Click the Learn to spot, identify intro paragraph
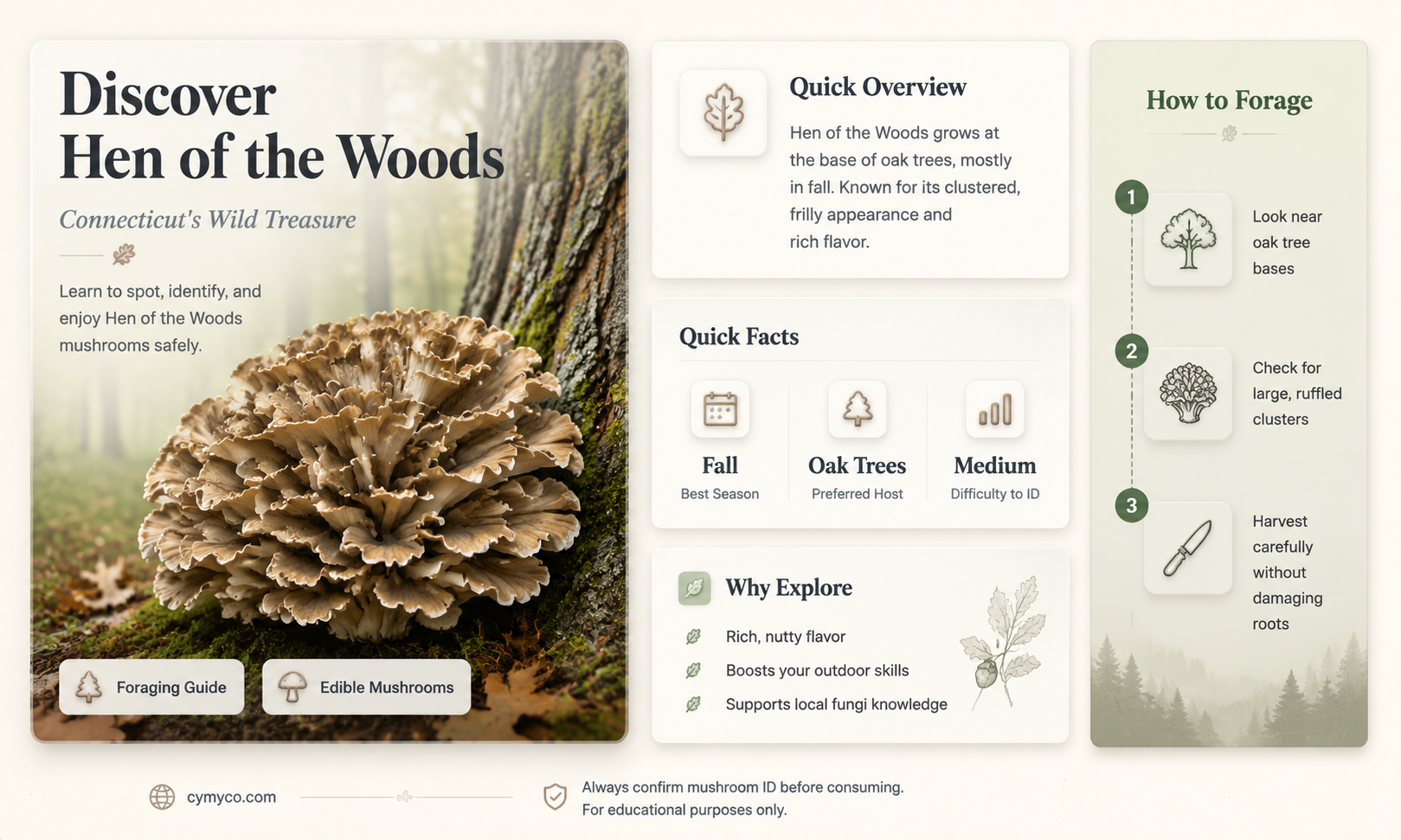The image size is (1401, 840). (160, 318)
